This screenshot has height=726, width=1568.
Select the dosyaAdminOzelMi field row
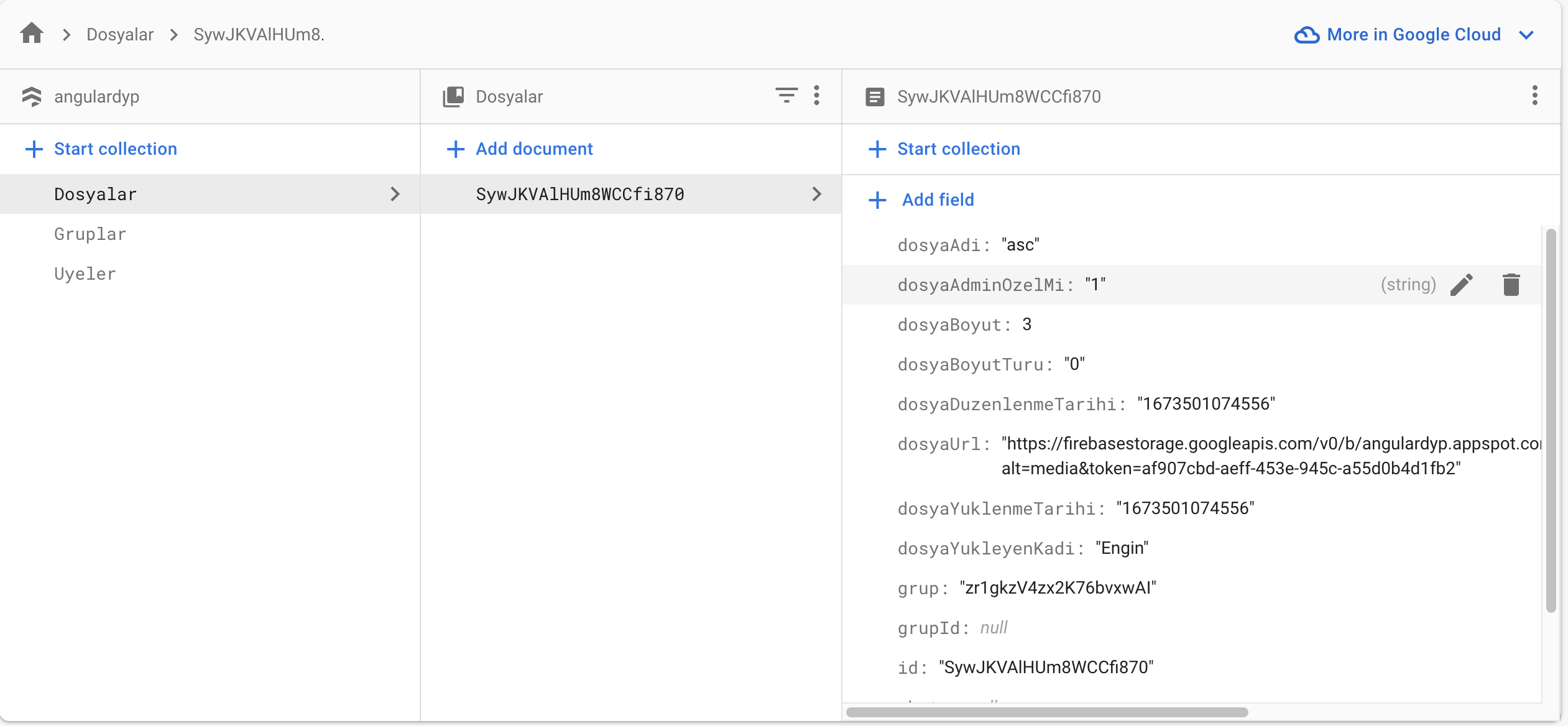click(1192, 285)
